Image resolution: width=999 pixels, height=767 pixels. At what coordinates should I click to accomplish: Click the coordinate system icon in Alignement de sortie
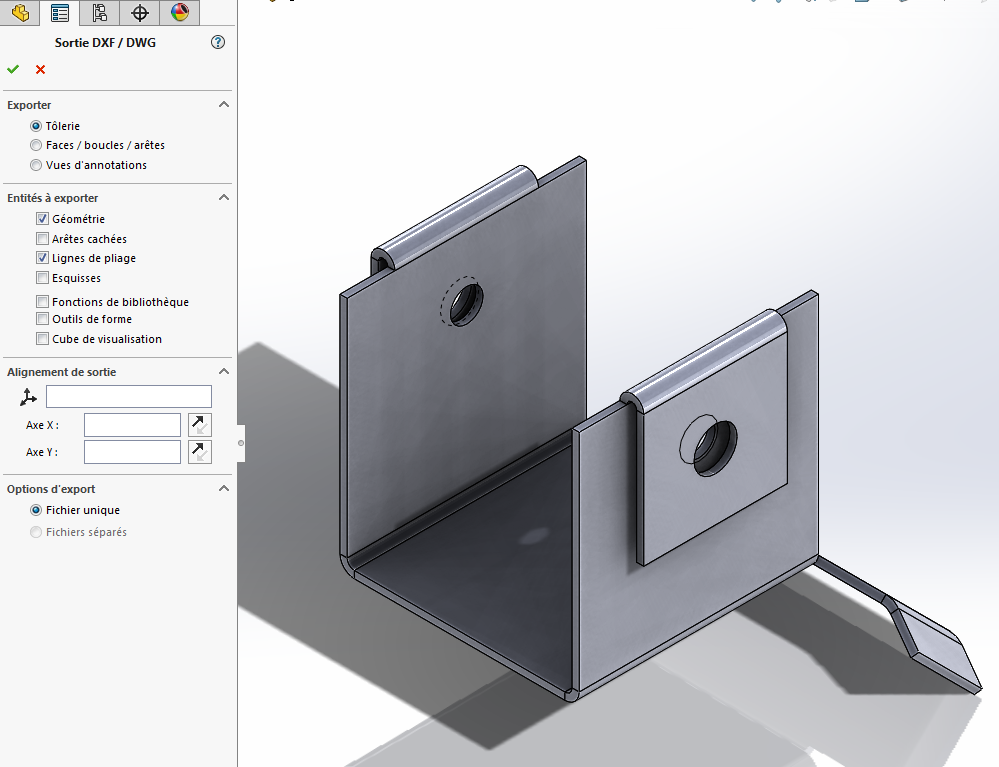28,397
